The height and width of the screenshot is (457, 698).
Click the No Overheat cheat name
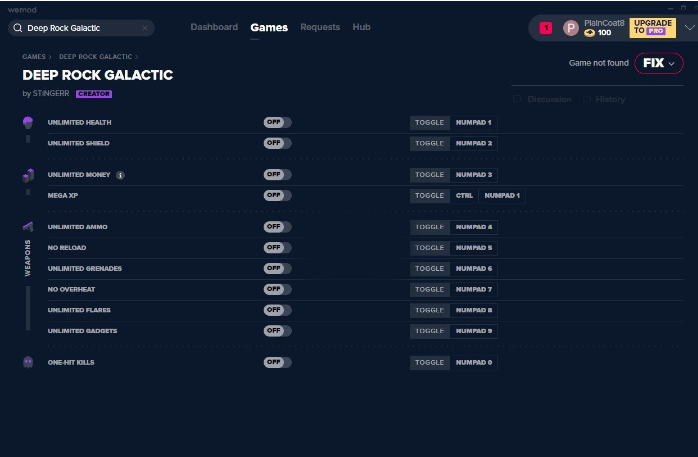(71, 289)
